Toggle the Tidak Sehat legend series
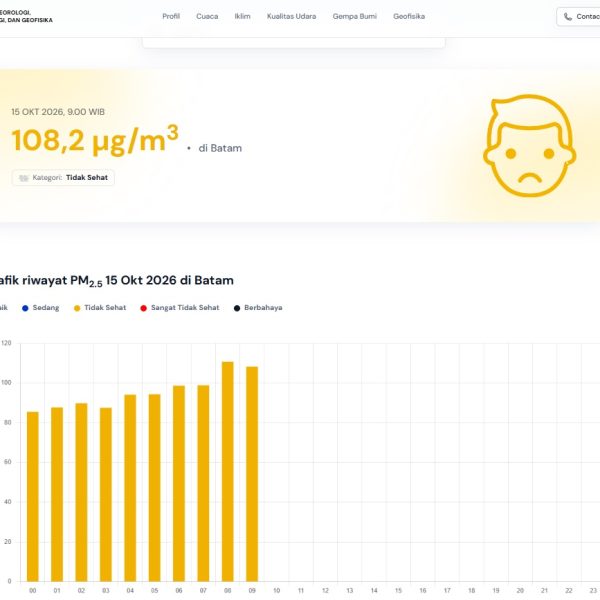The width and height of the screenshot is (600, 600). (100, 308)
